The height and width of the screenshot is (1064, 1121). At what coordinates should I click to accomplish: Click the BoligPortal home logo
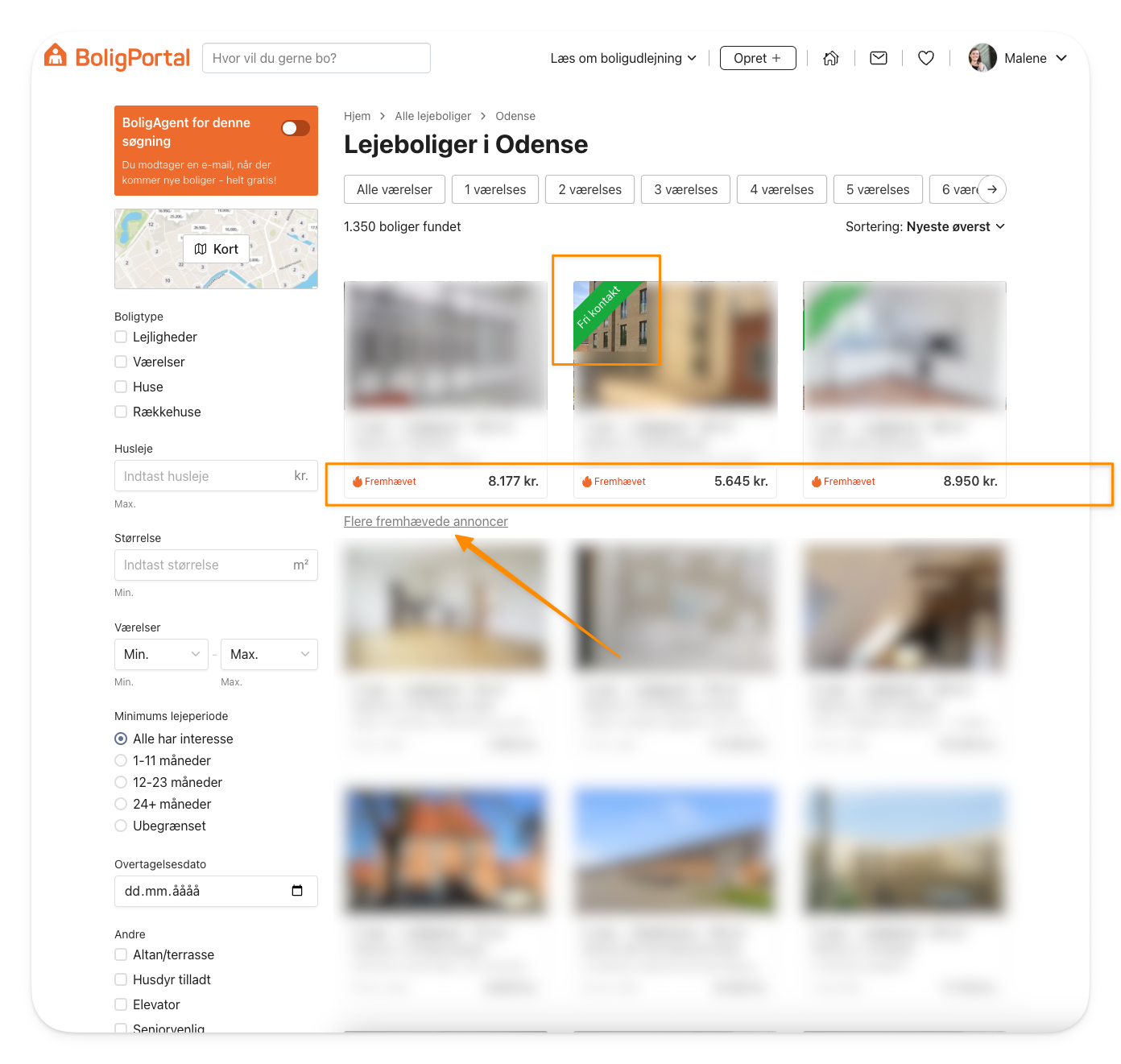pos(118,58)
